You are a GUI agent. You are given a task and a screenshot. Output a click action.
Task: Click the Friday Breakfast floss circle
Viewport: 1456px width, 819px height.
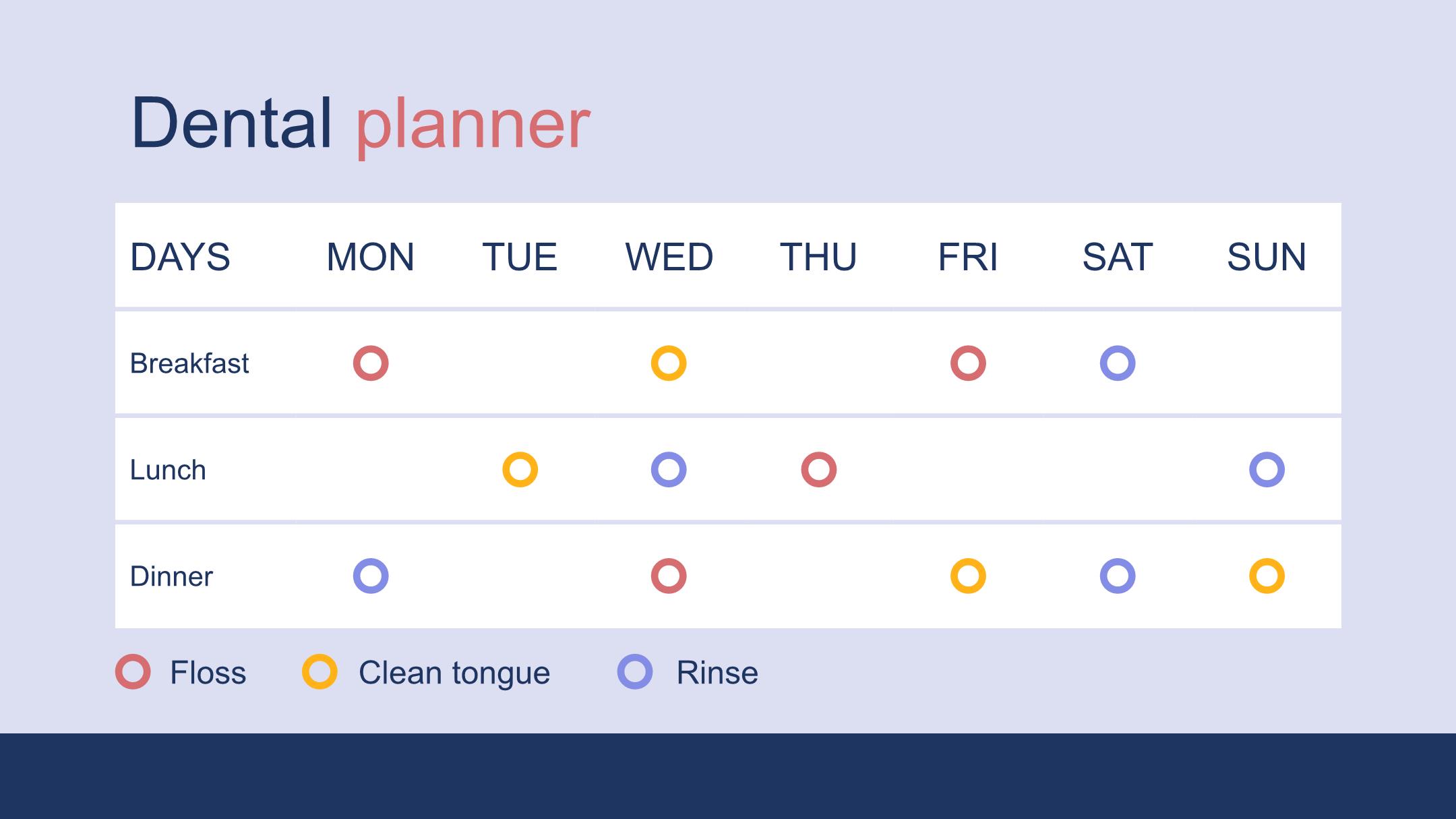968,363
